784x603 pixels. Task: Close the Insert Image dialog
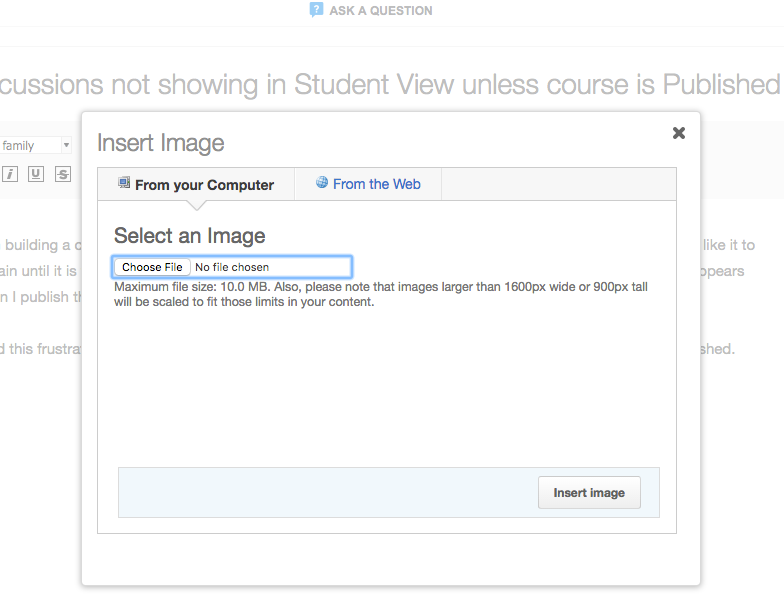[x=679, y=133]
